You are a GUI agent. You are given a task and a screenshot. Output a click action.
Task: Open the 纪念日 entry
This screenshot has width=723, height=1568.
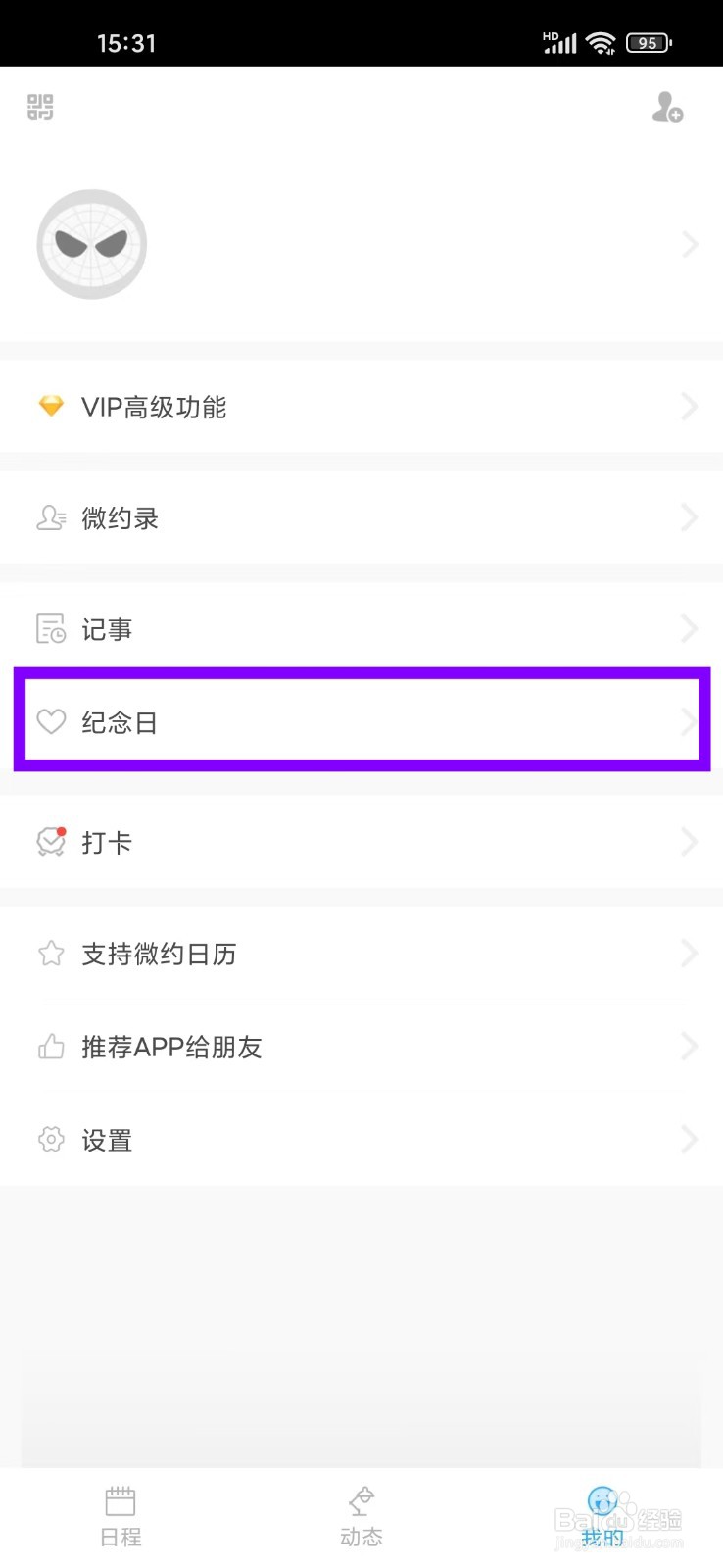pos(361,721)
